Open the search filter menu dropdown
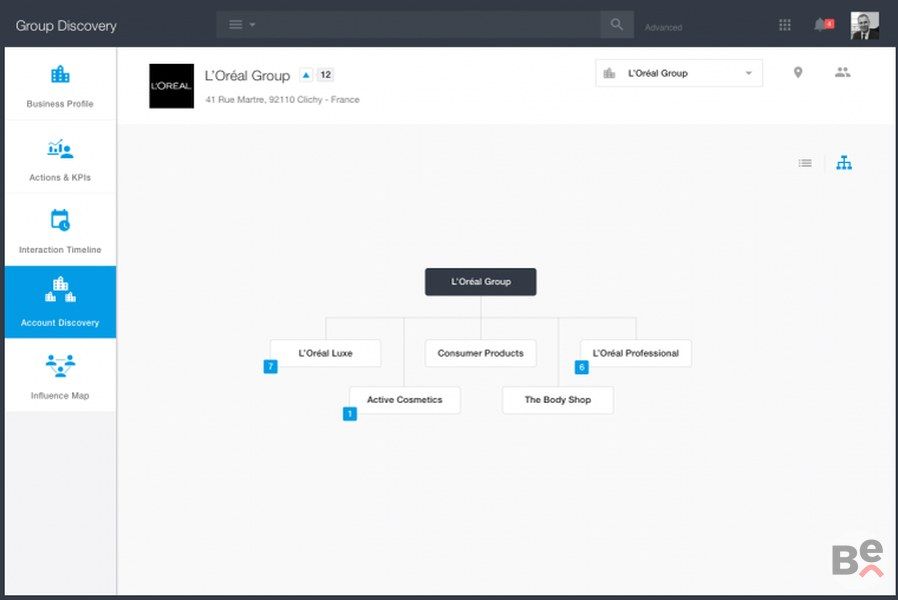This screenshot has width=898, height=600. (x=242, y=25)
